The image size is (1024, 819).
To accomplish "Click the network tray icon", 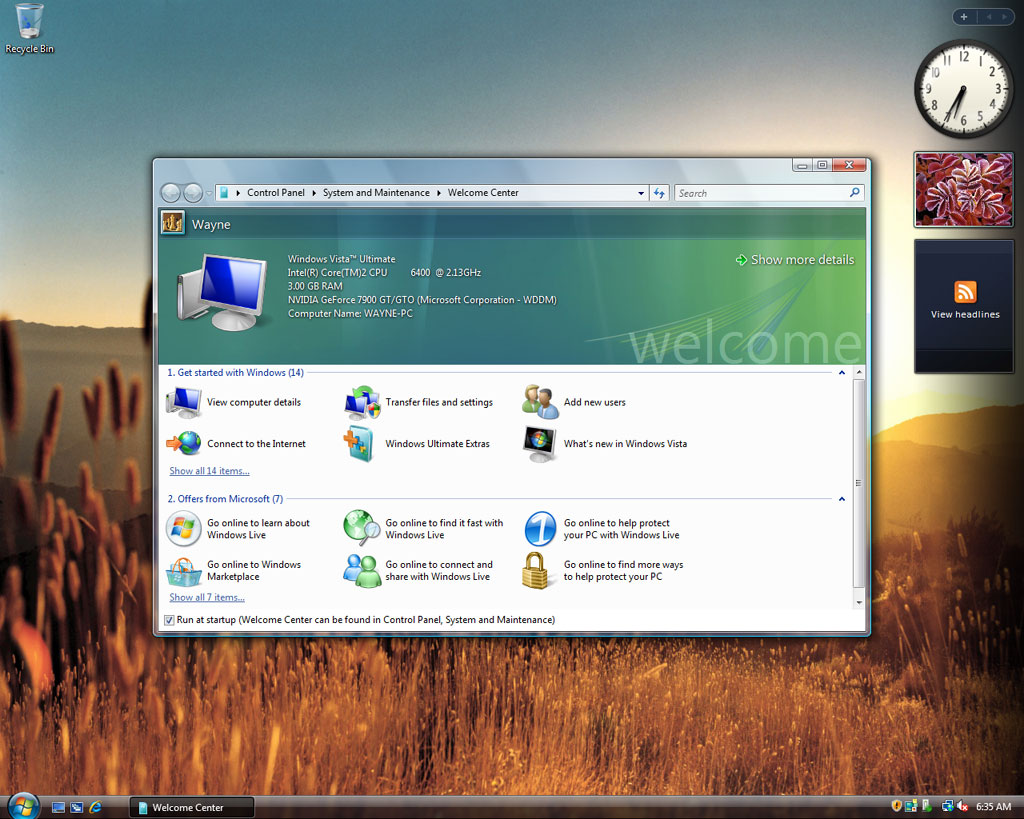I will click(947, 807).
